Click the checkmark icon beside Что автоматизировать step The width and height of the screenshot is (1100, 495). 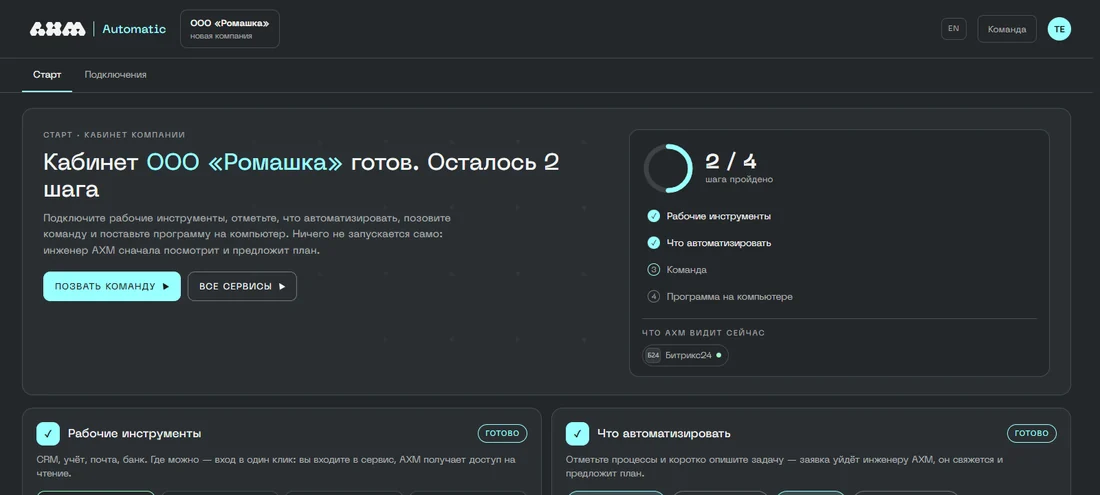pos(653,243)
